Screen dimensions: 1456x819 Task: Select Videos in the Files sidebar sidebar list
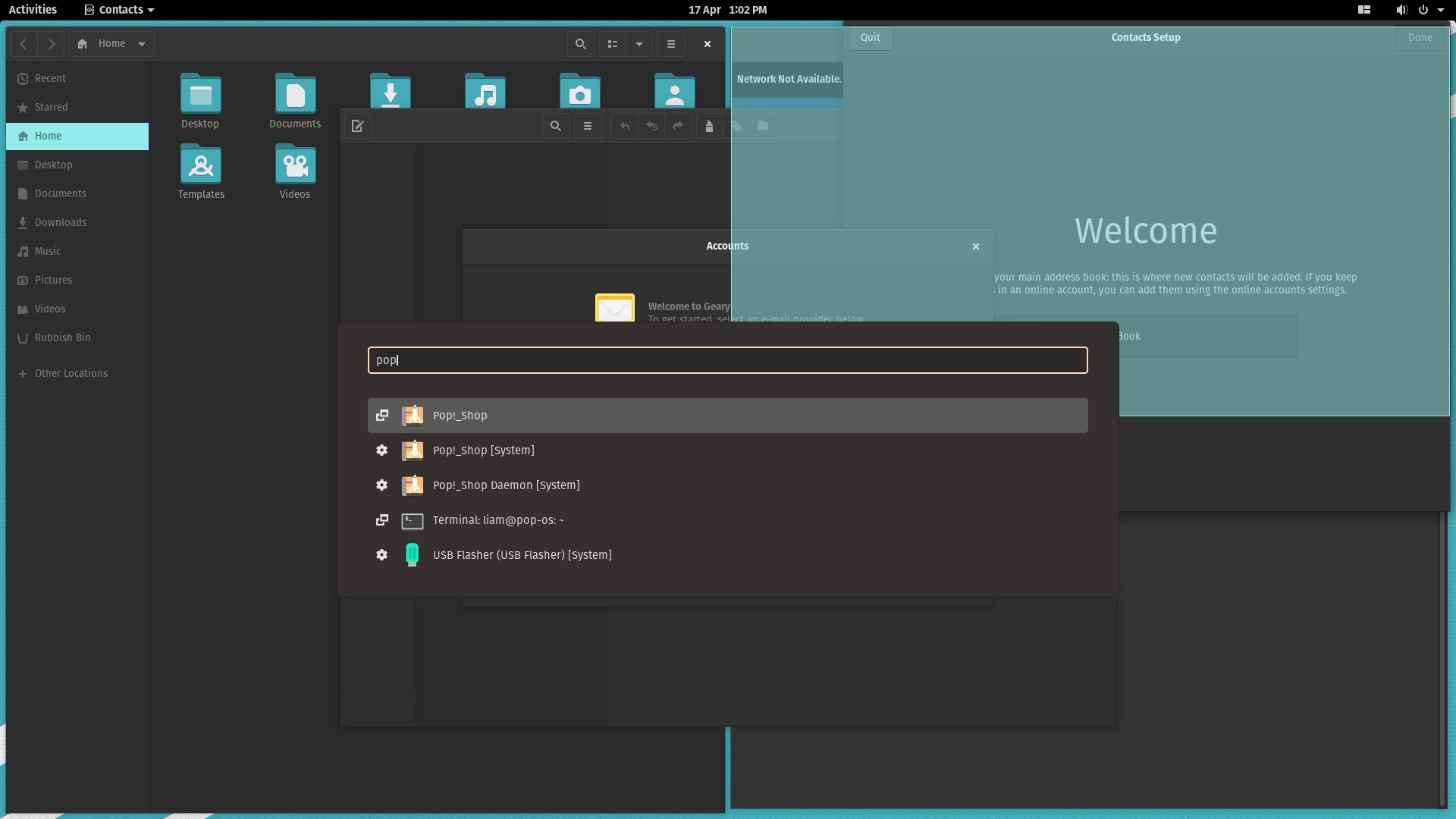(x=77, y=309)
